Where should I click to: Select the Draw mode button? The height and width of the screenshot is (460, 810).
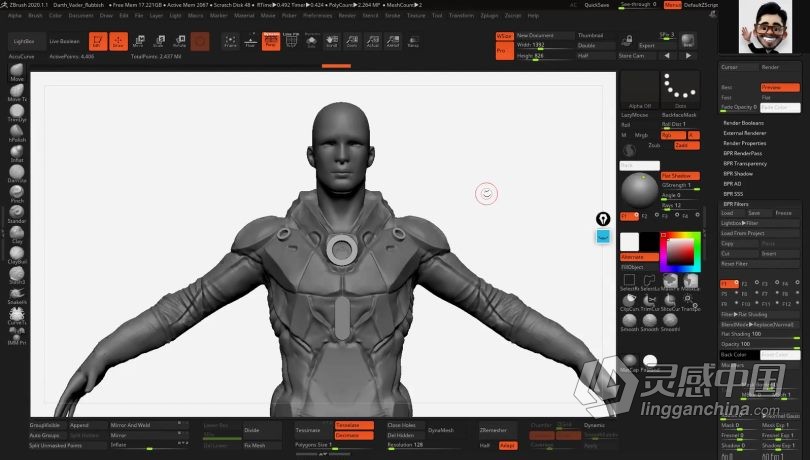[x=118, y=41]
